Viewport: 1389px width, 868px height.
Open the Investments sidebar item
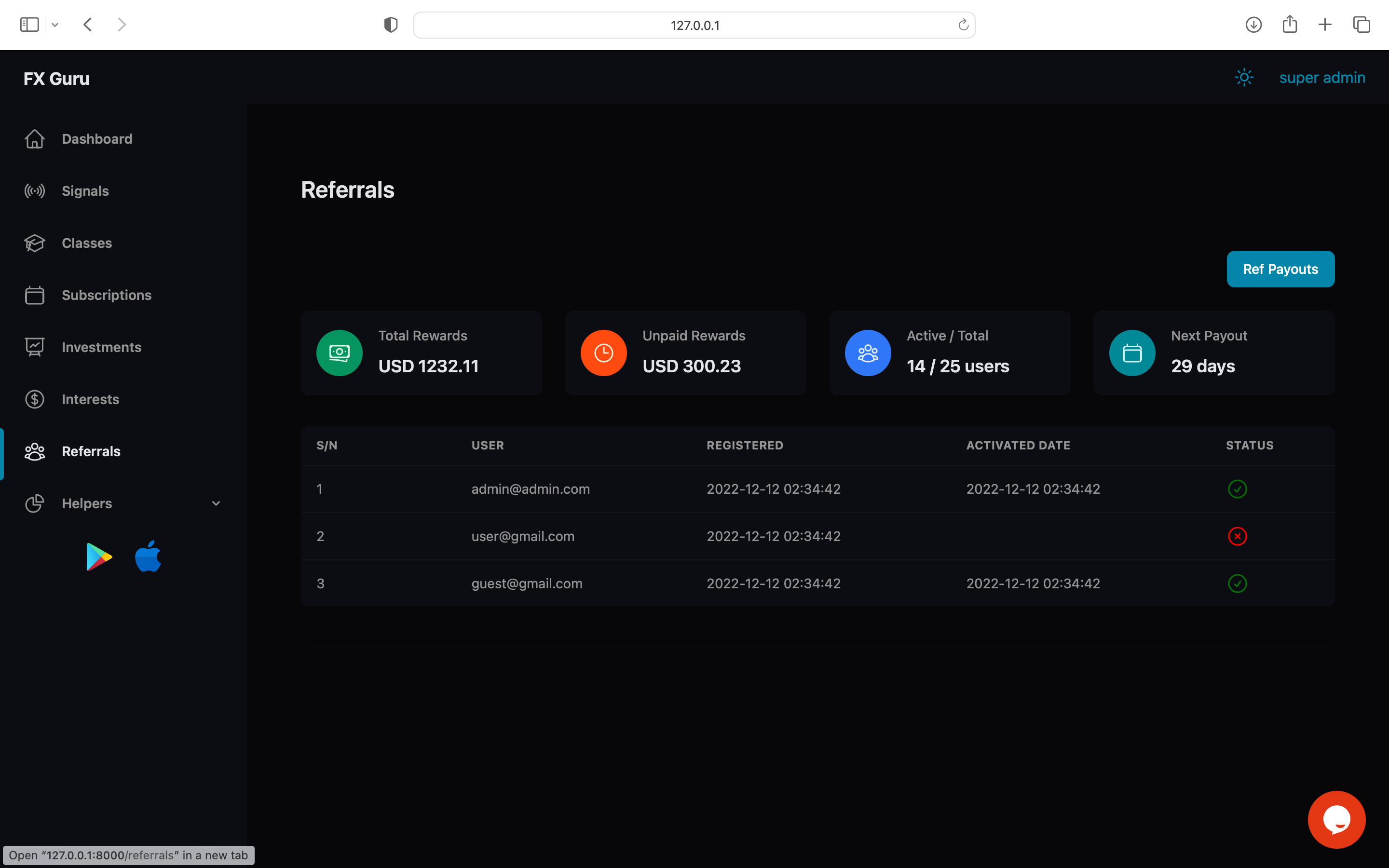tap(101, 347)
